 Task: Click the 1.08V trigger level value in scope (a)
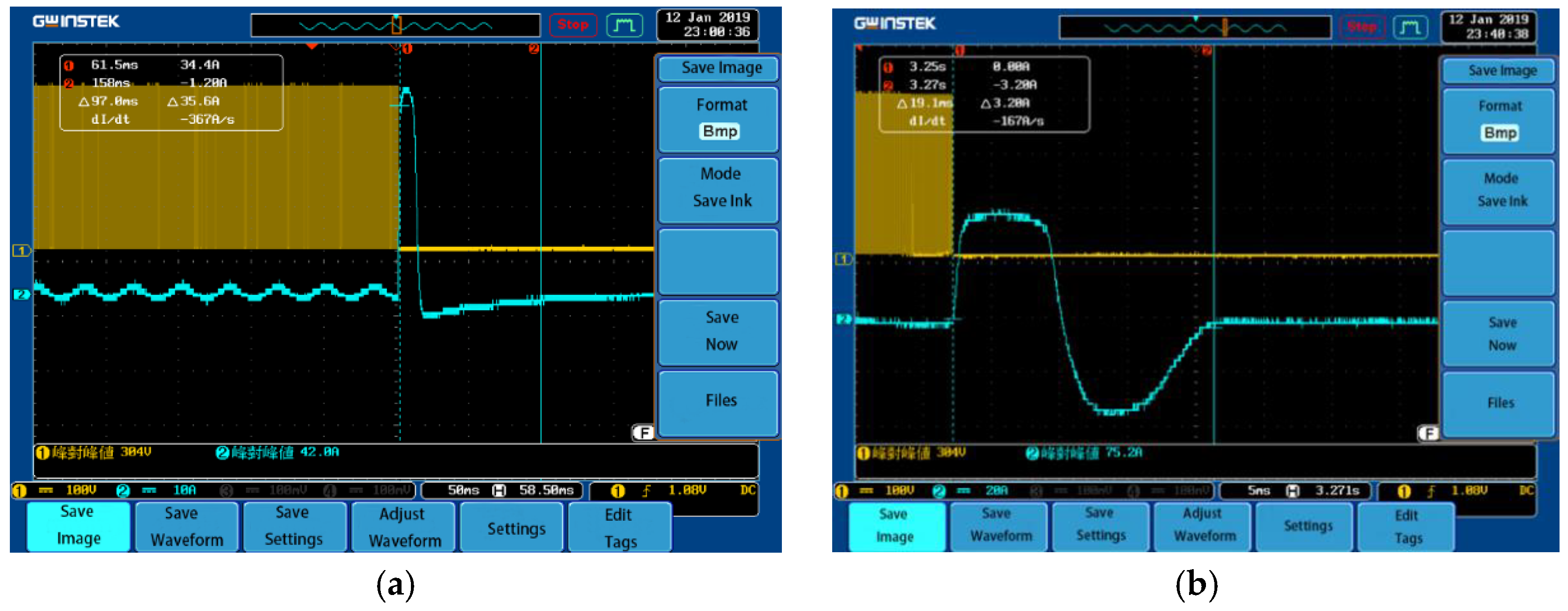(x=687, y=491)
